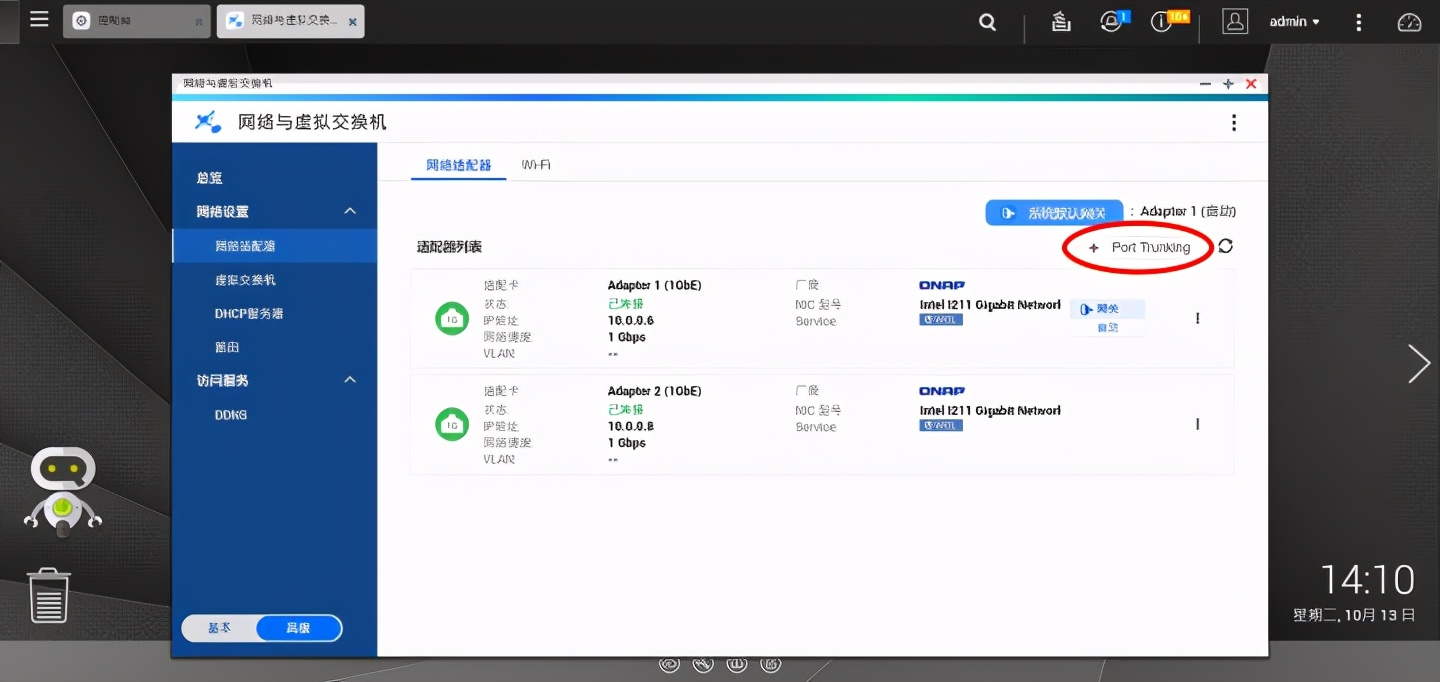Viewport: 1440px width, 682px height.
Task: Go to next desktop page arrow
Action: click(x=1418, y=364)
